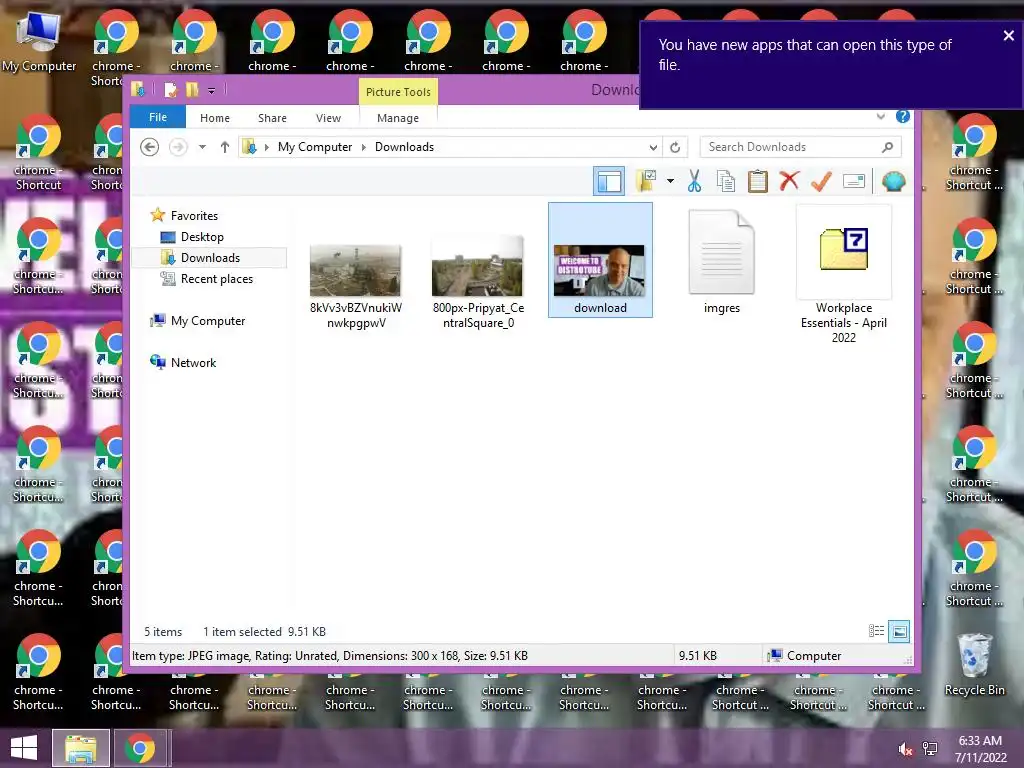Open recent locations dropdown arrow
The image size is (1024, 768).
click(x=202, y=147)
